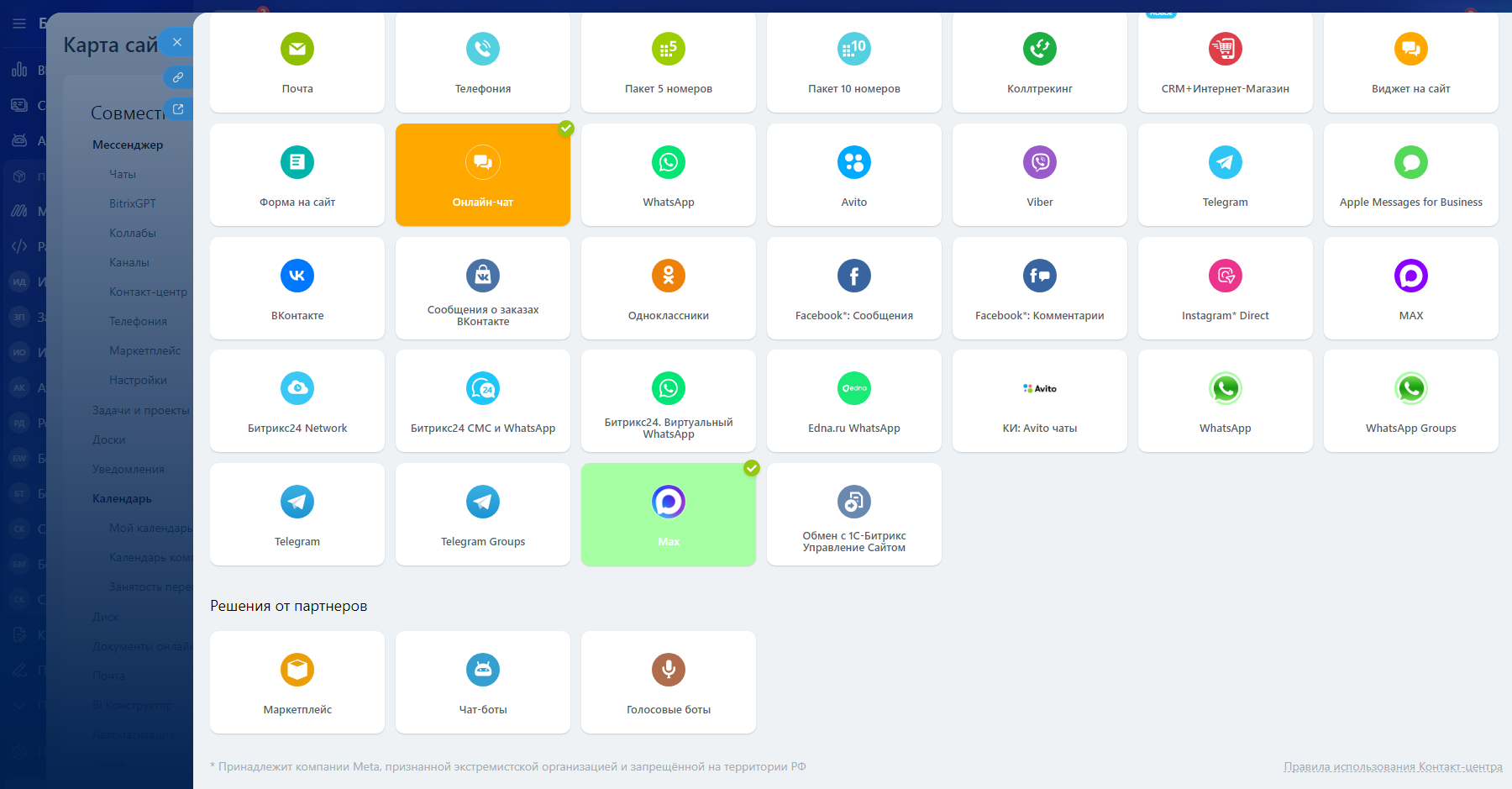
Task: Open slider in new window icon
Action: (178, 108)
